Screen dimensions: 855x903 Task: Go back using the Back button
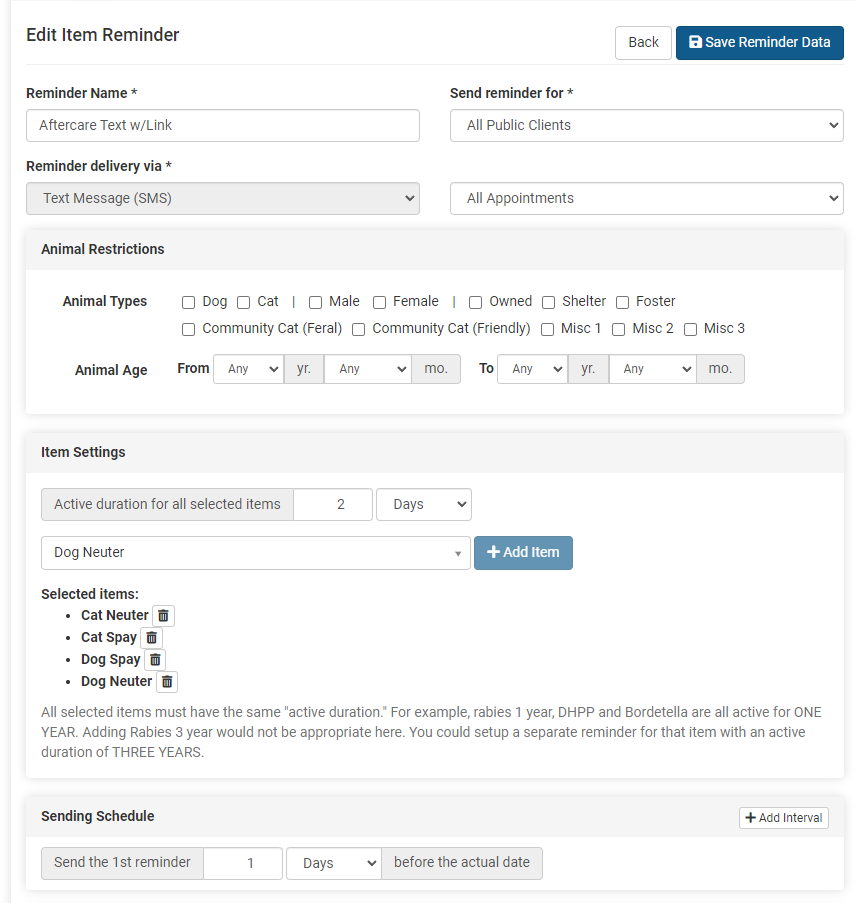tap(643, 43)
